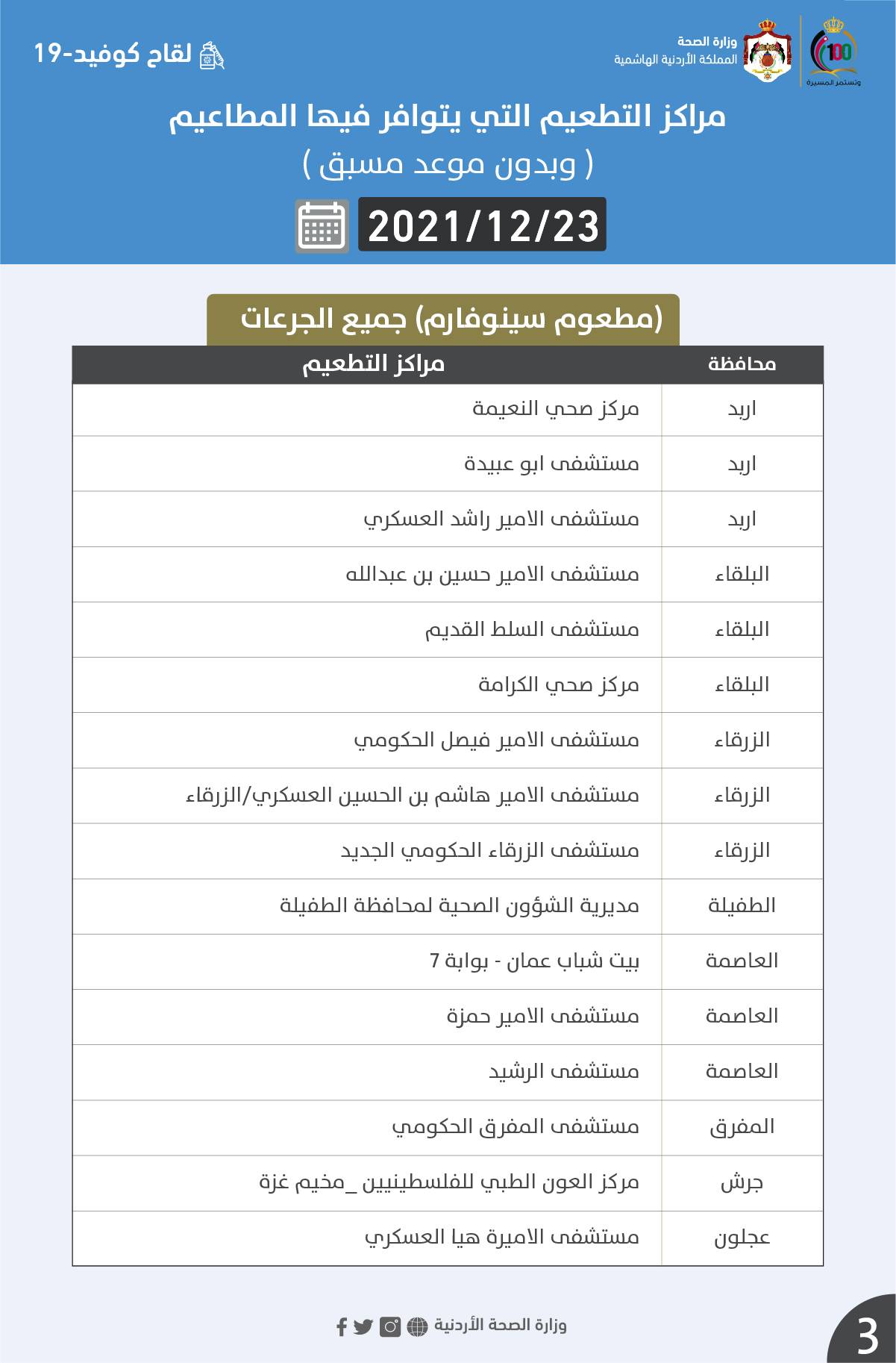This screenshot has height=1363, width=896.
Task: Click the Facebook icon in footer
Action: 342,1326
